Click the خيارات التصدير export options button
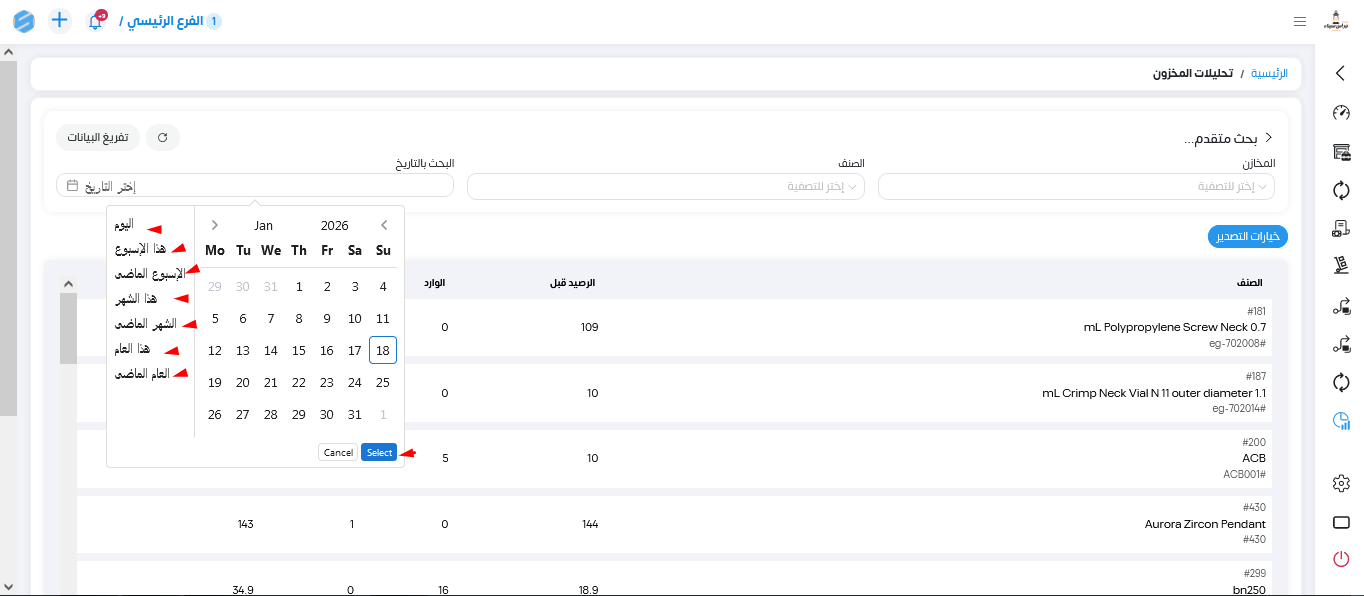The width and height of the screenshot is (1364, 596). click(x=1247, y=237)
